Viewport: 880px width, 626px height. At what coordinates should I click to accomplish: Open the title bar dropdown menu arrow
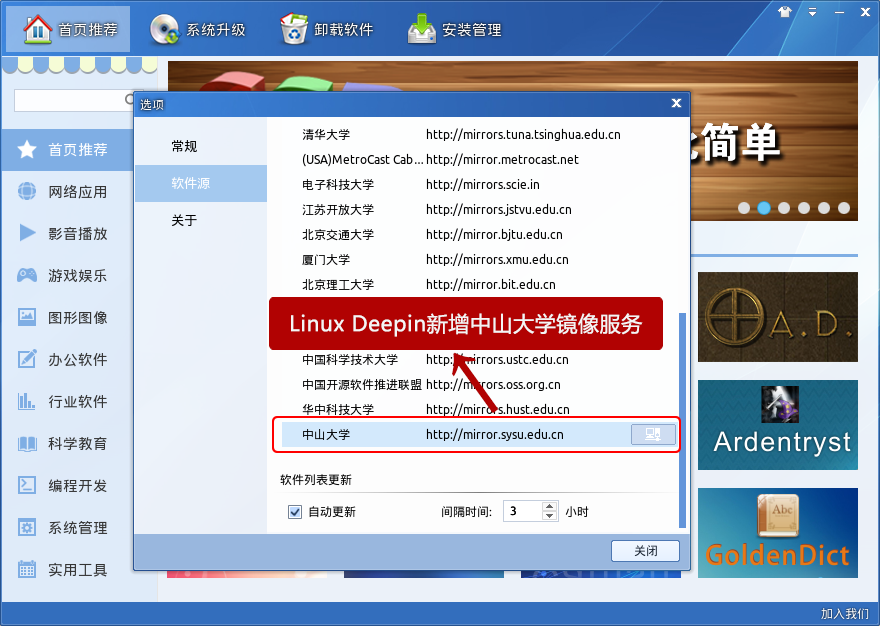pos(812,12)
